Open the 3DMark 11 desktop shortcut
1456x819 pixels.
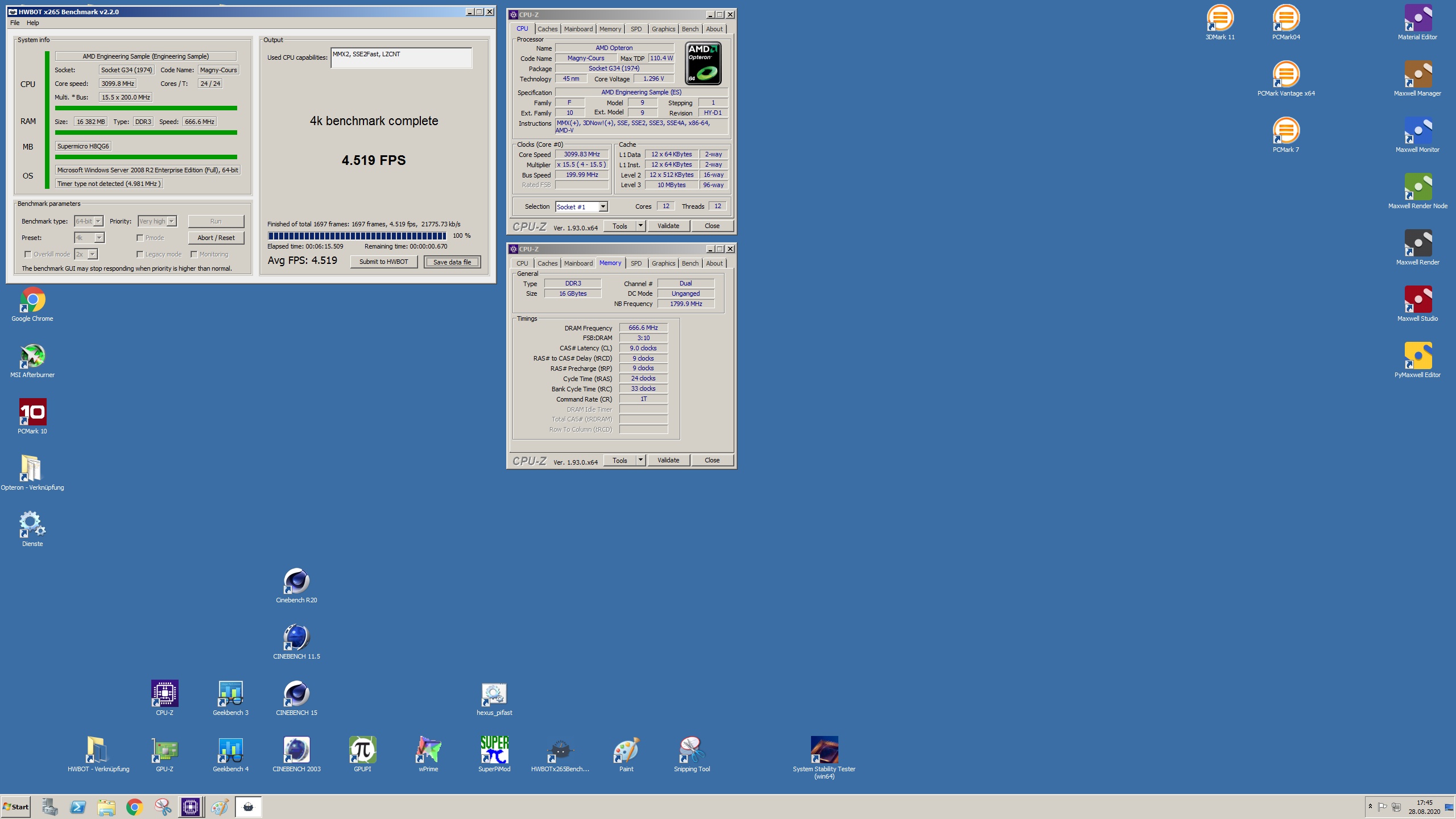point(1220,23)
